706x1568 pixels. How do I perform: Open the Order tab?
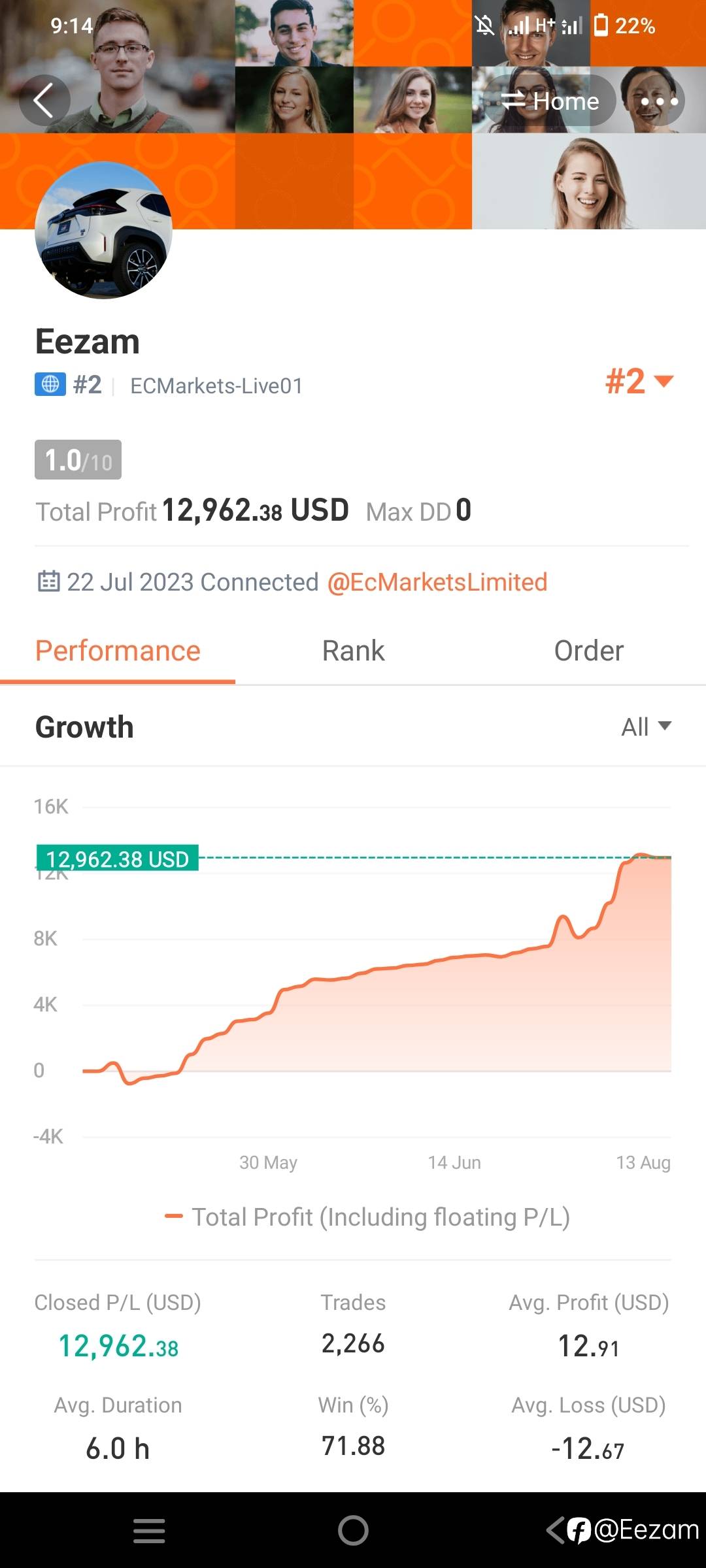pyautogui.click(x=588, y=651)
